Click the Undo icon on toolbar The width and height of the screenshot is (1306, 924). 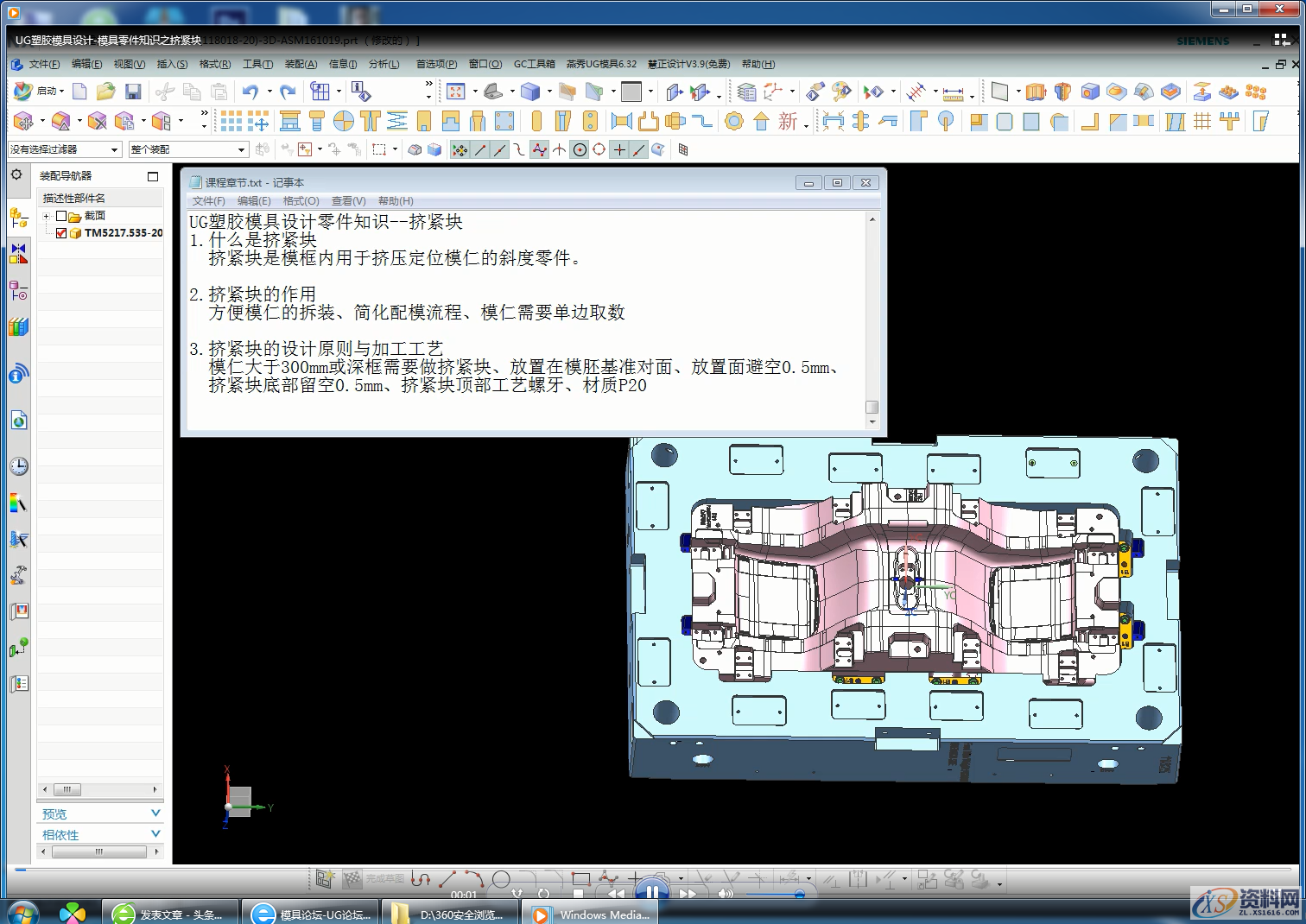(250, 91)
